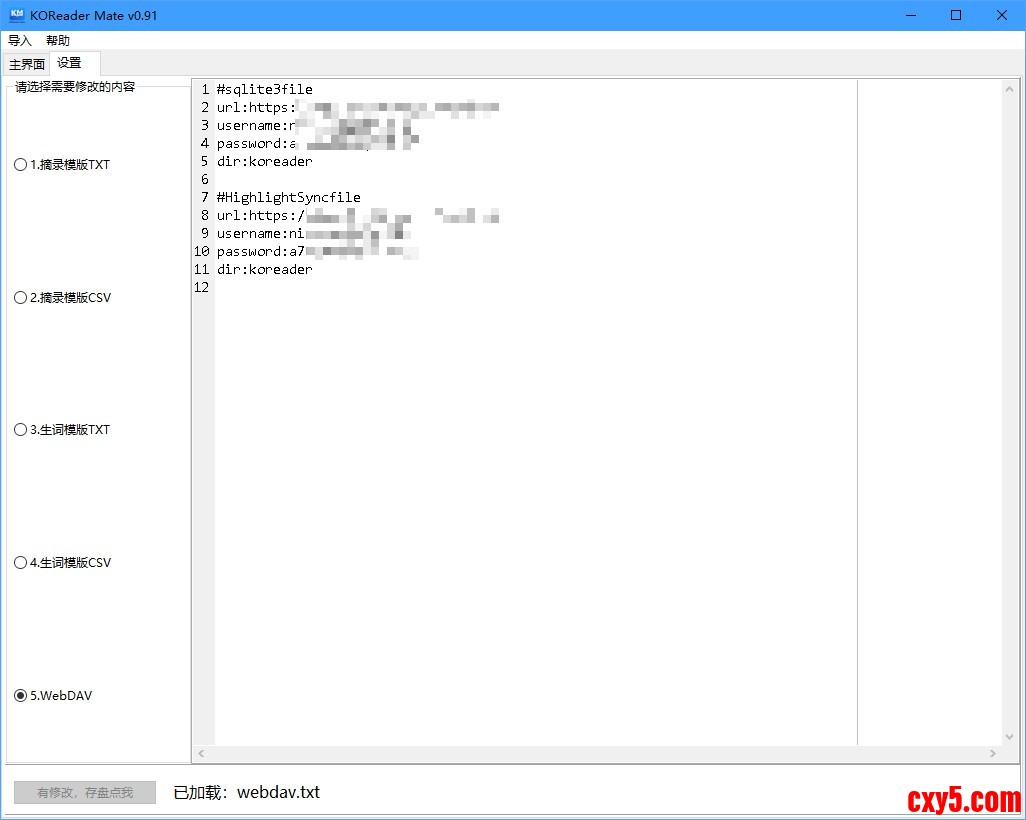Click the username text on line 3
Image resolution: width=1026 pixels, height=820 pixels.
tap(256, 126)
